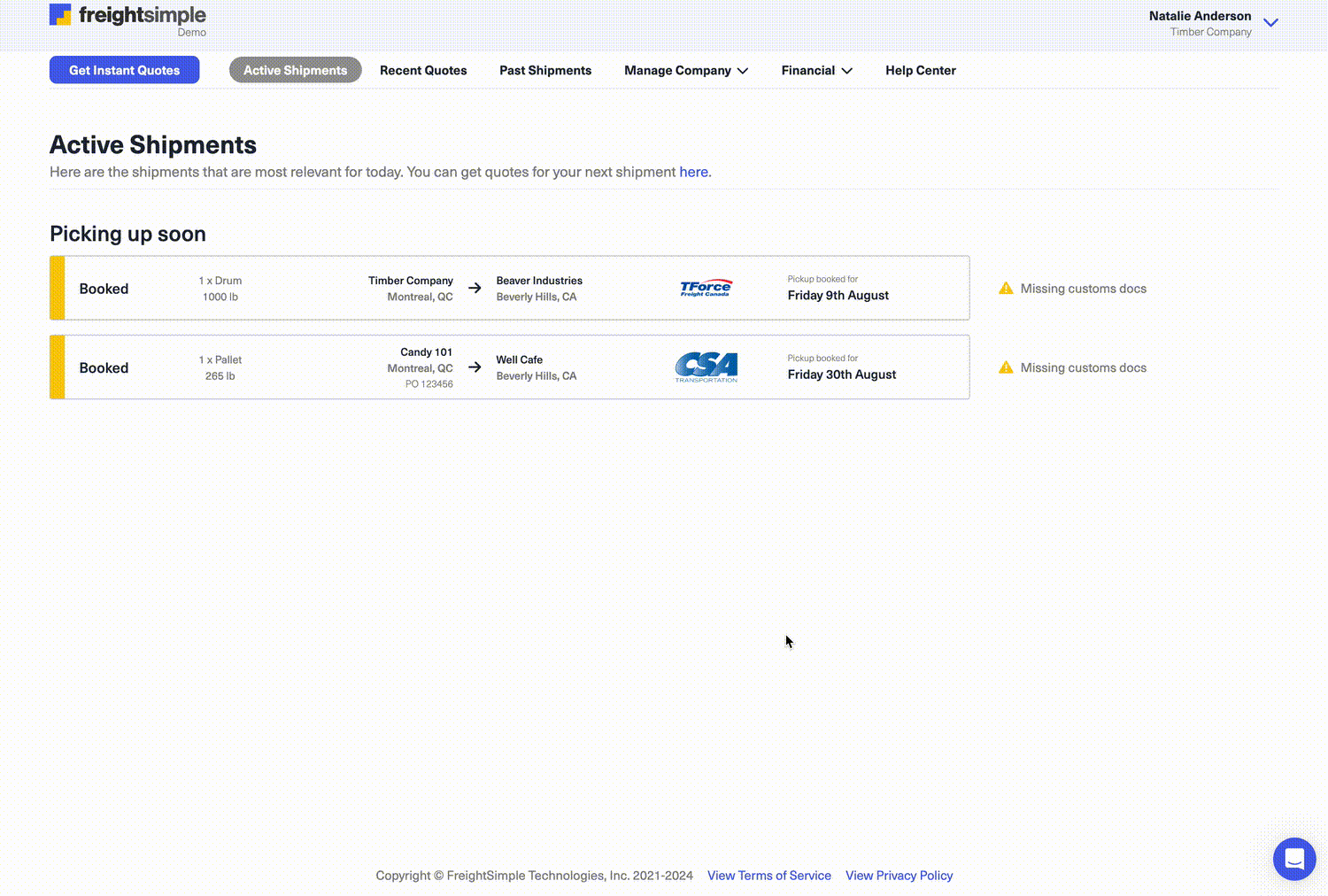Select the Active Shipments tab
The width and height of the screenshot is (1328, 896).
(x=295, y=70)
